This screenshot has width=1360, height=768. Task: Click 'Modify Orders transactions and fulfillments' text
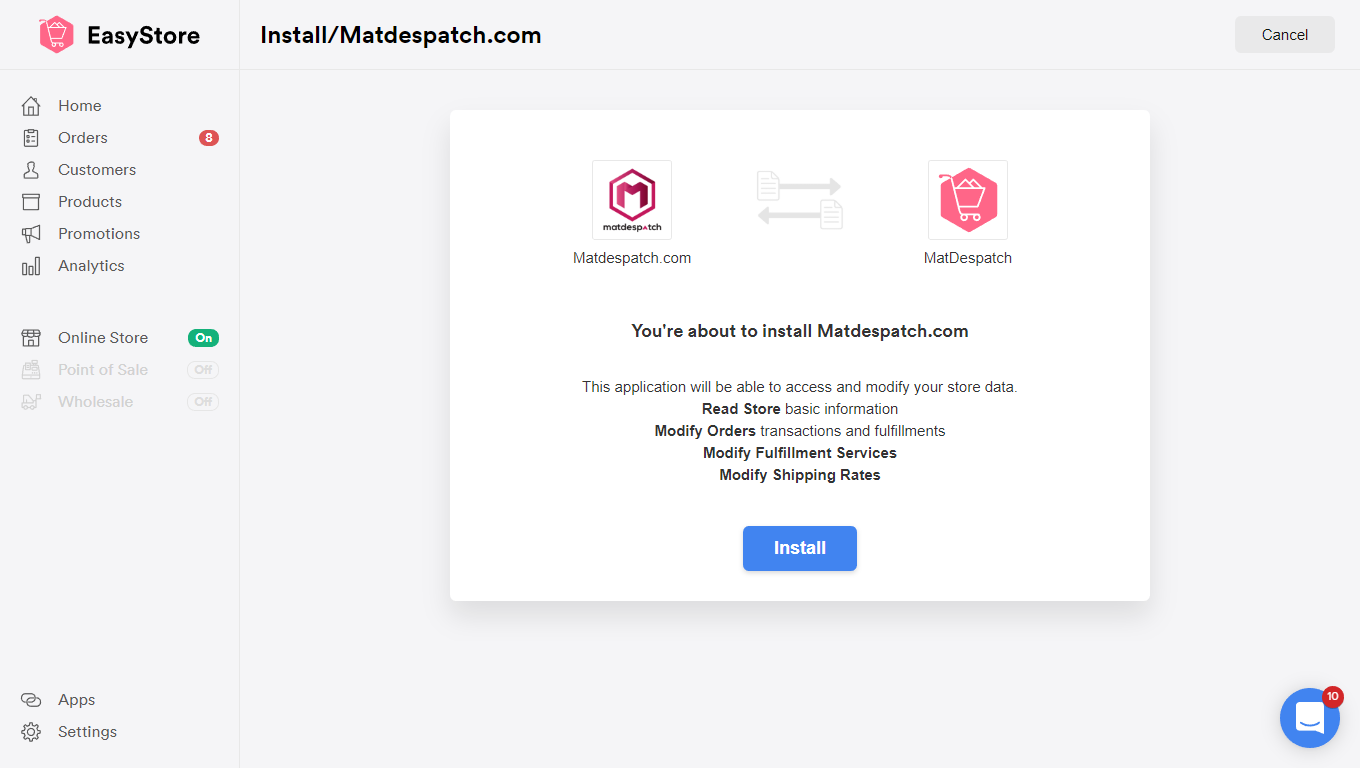[x=800, y=431]
